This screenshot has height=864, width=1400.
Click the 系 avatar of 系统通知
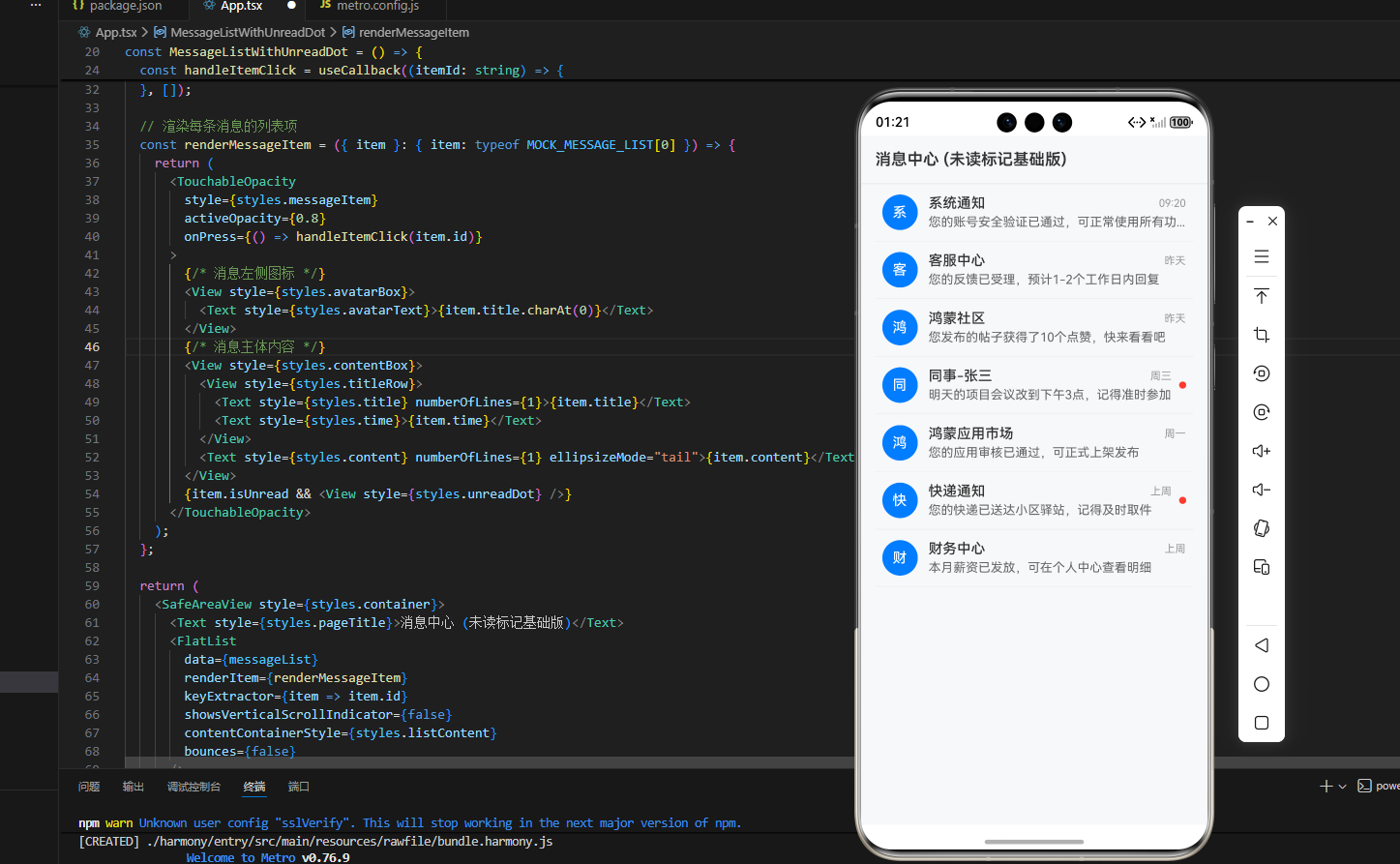tap(900, 212)
